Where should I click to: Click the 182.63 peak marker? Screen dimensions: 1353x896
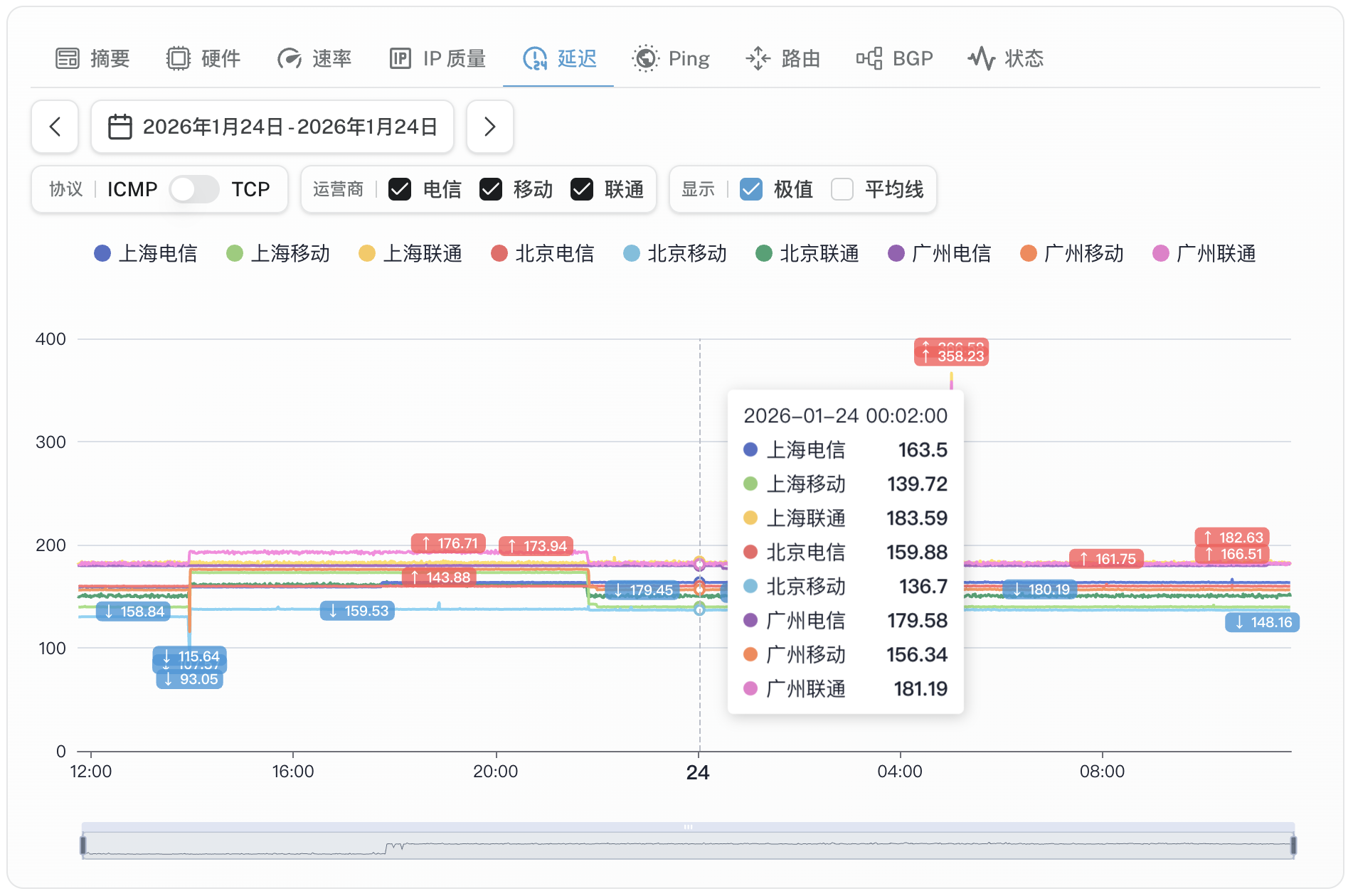tap(1233, 538)
